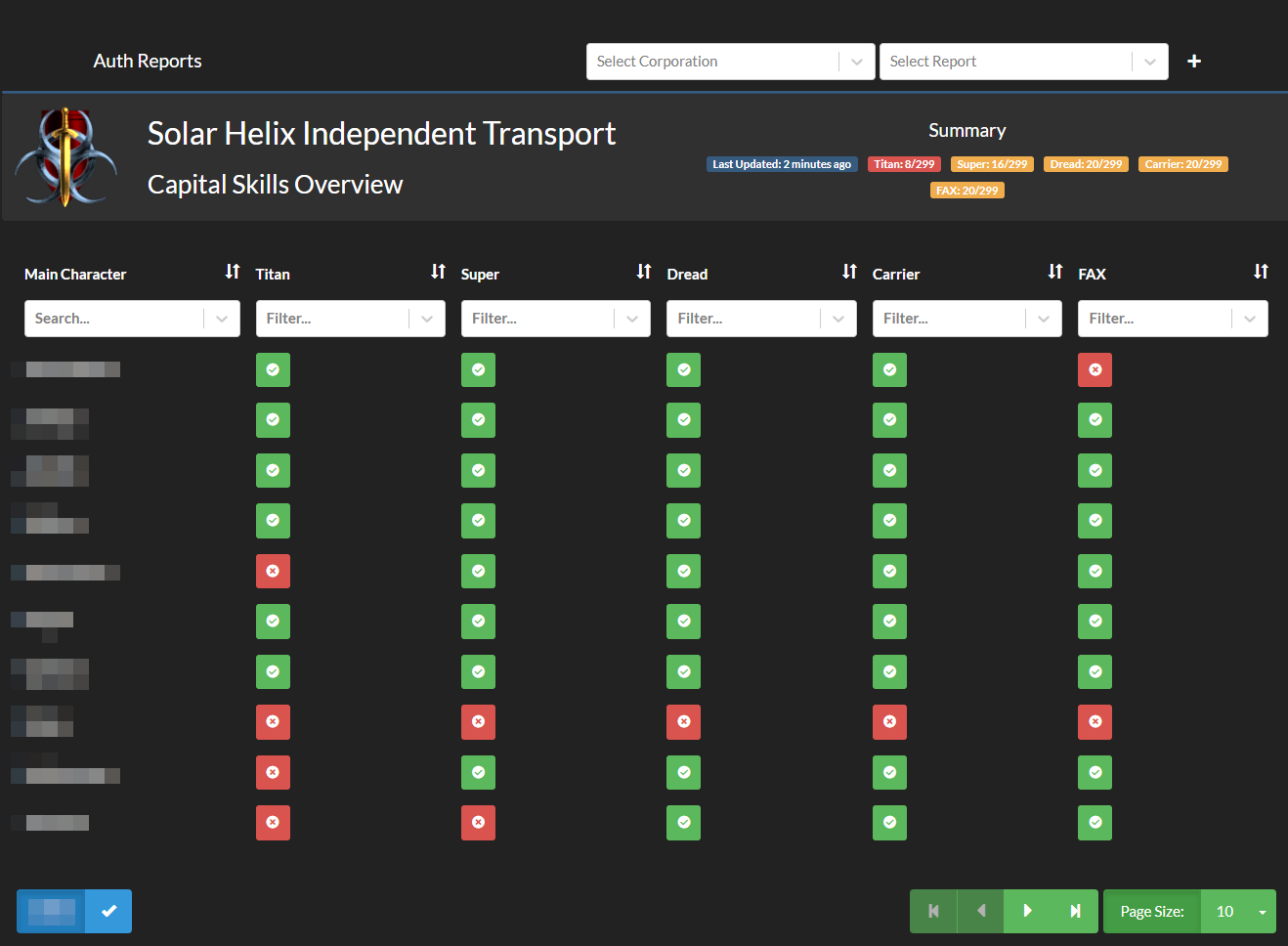Open the Select Corporation dropdown

pyautogui.click(x=730, y=62)
